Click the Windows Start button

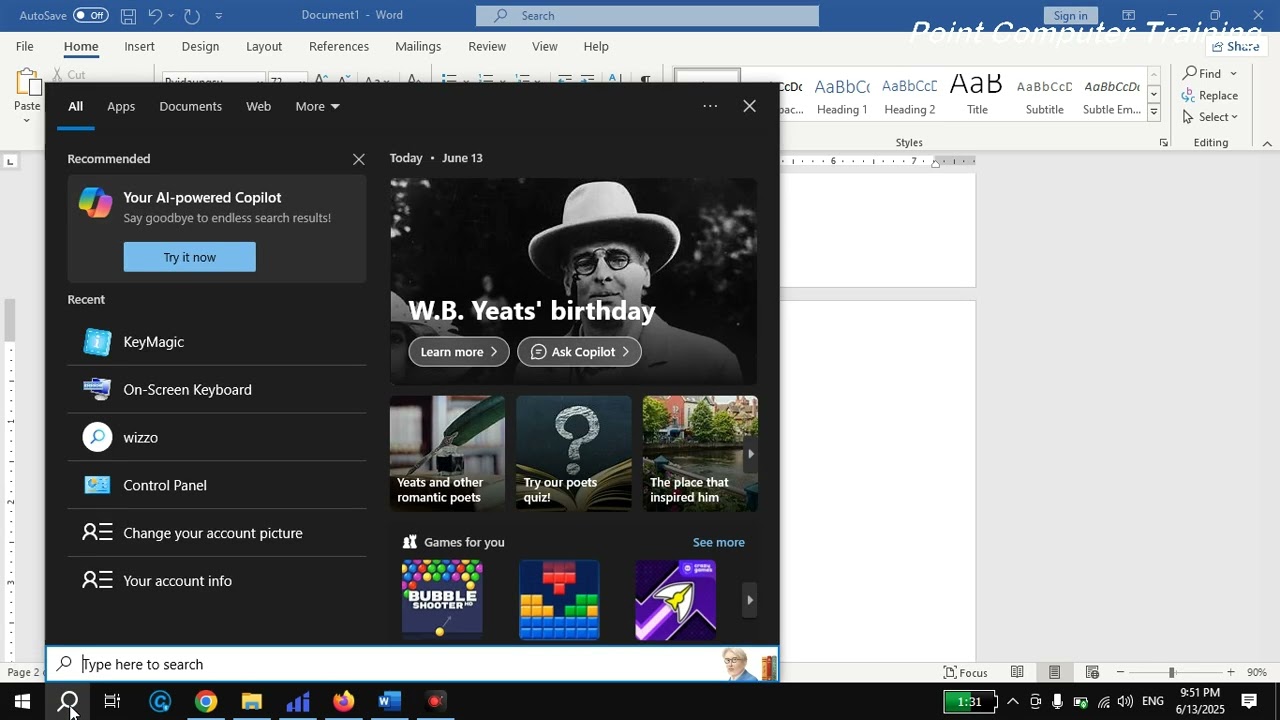coord(22,702)
